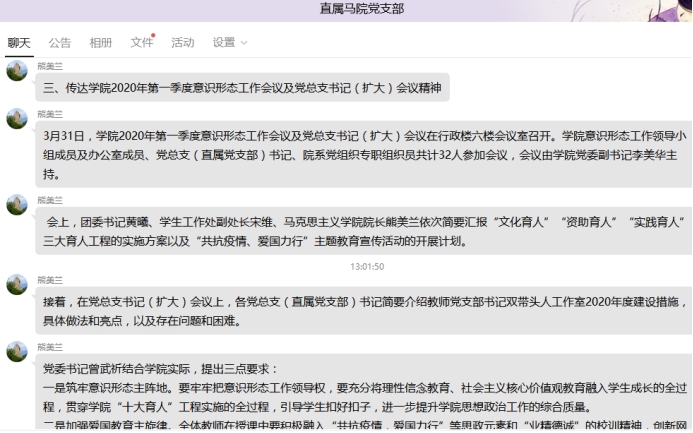Click avatar beside the 三、传达学院 message
Screen dimensions: 693x433
point(17,71)
